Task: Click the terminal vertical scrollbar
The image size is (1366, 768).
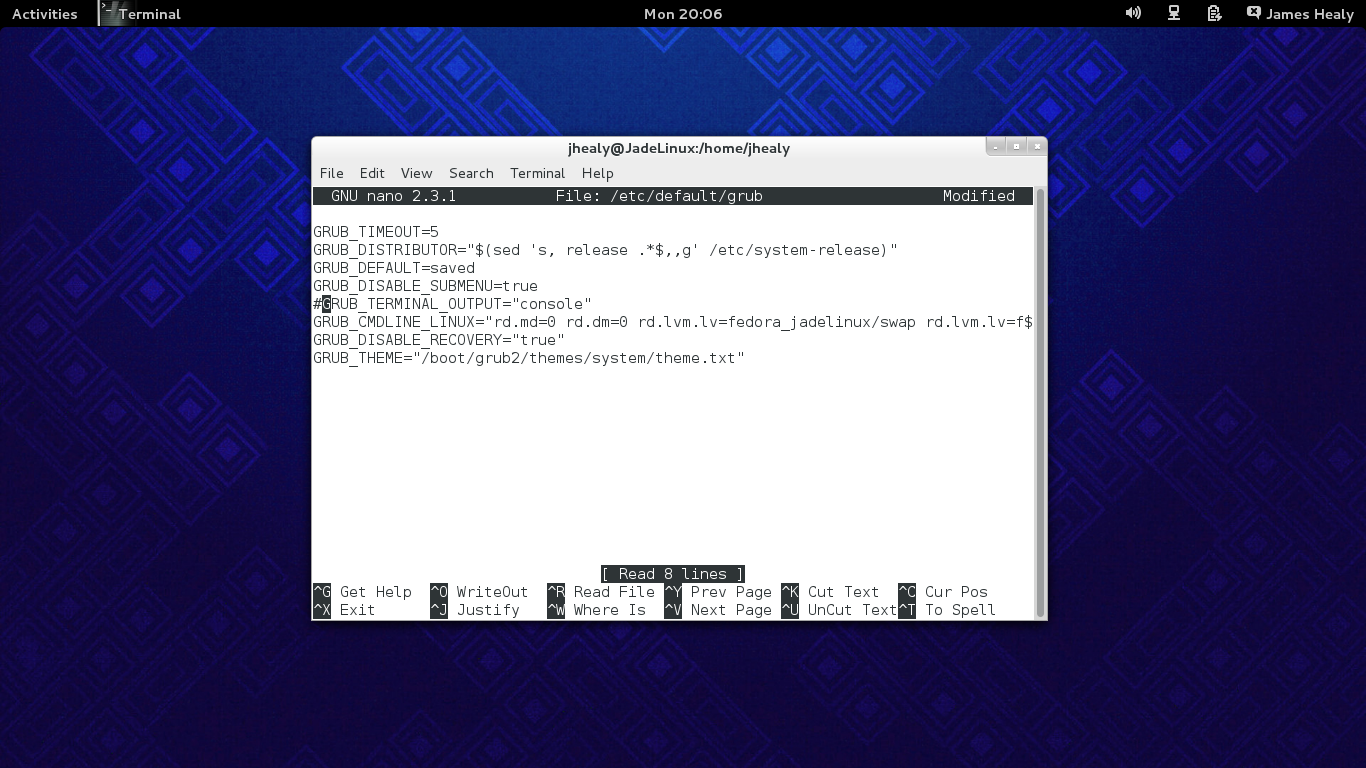Action: pos(1040,400)
